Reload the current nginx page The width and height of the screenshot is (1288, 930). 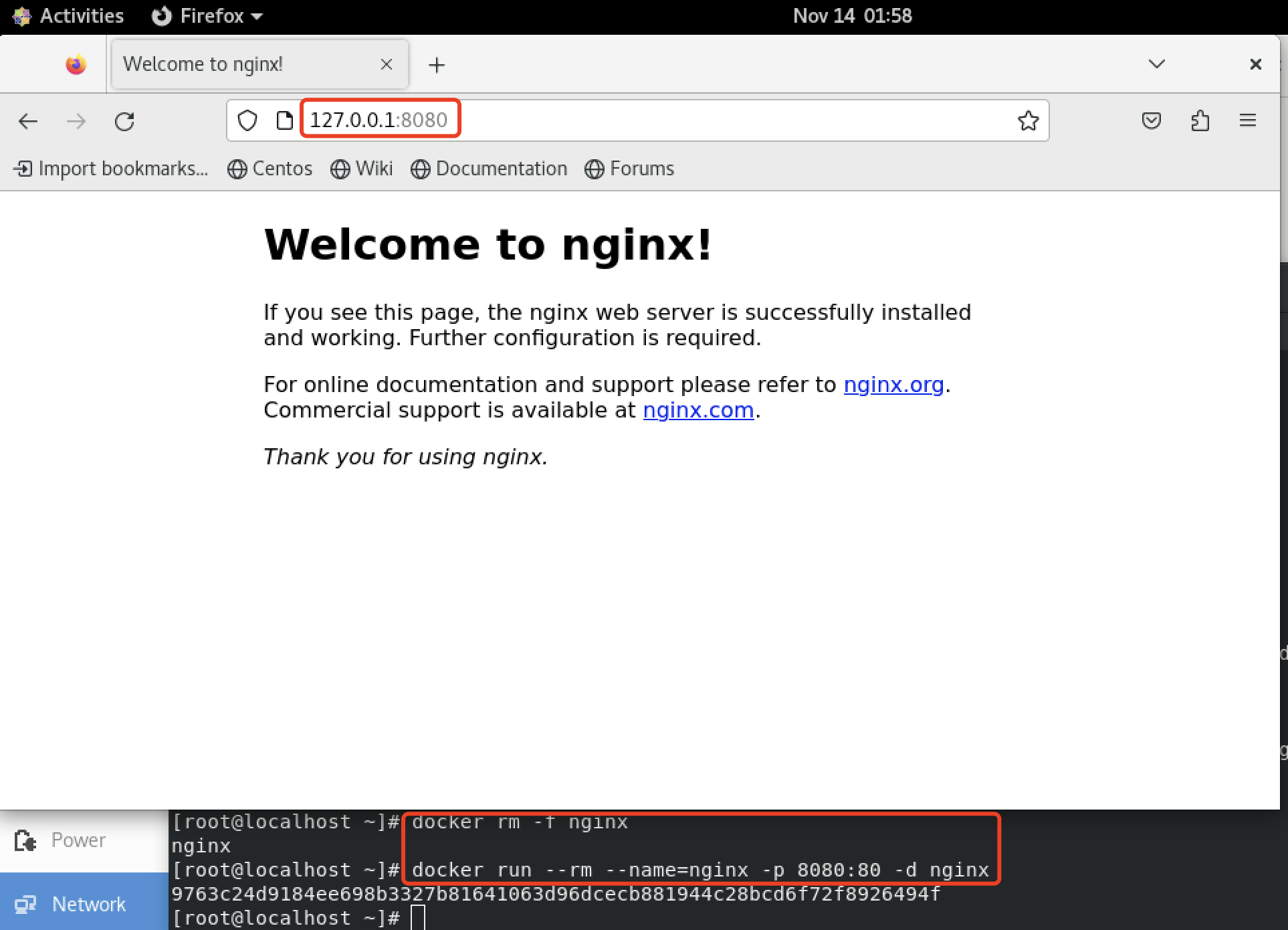(x=124, y=121)
